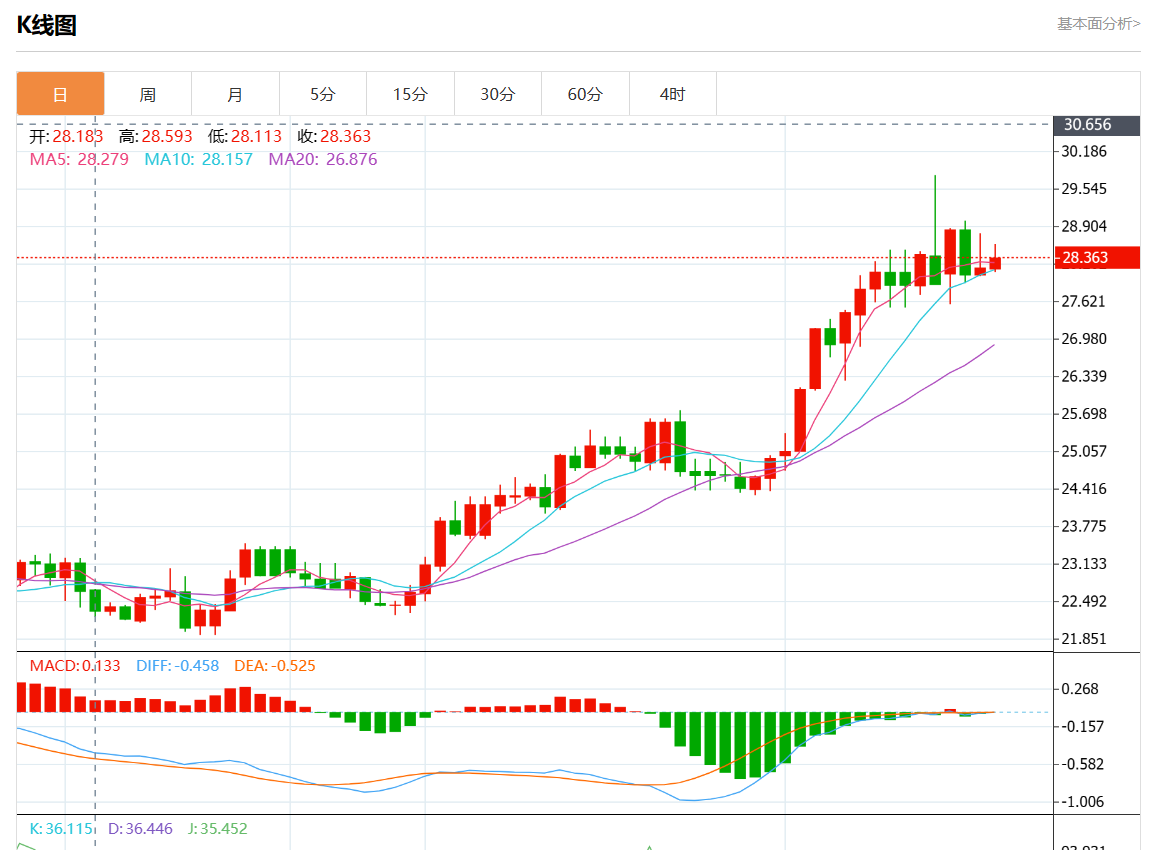This screenshot has height=850, width=1157.
Task: Open the 15分 interval tab
Action: tap(410, 94)
